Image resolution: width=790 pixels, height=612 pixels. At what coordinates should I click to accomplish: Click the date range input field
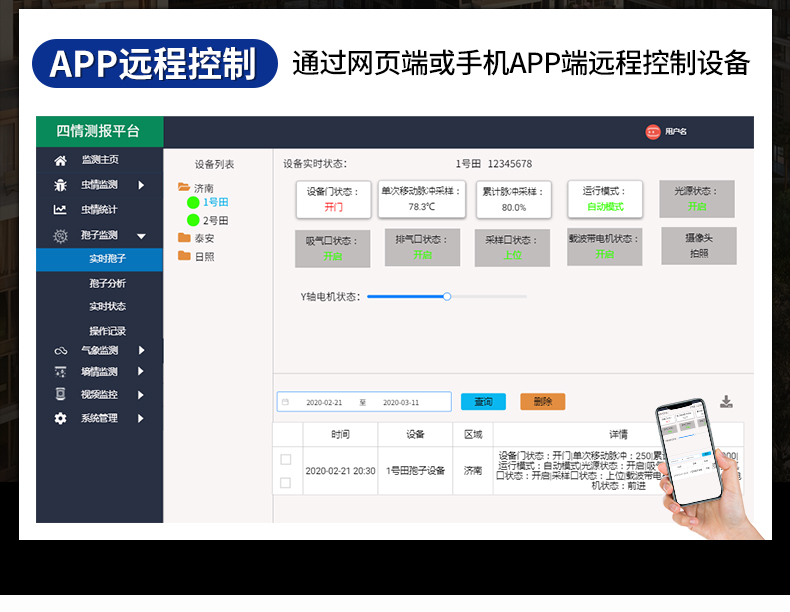[364, 402]
